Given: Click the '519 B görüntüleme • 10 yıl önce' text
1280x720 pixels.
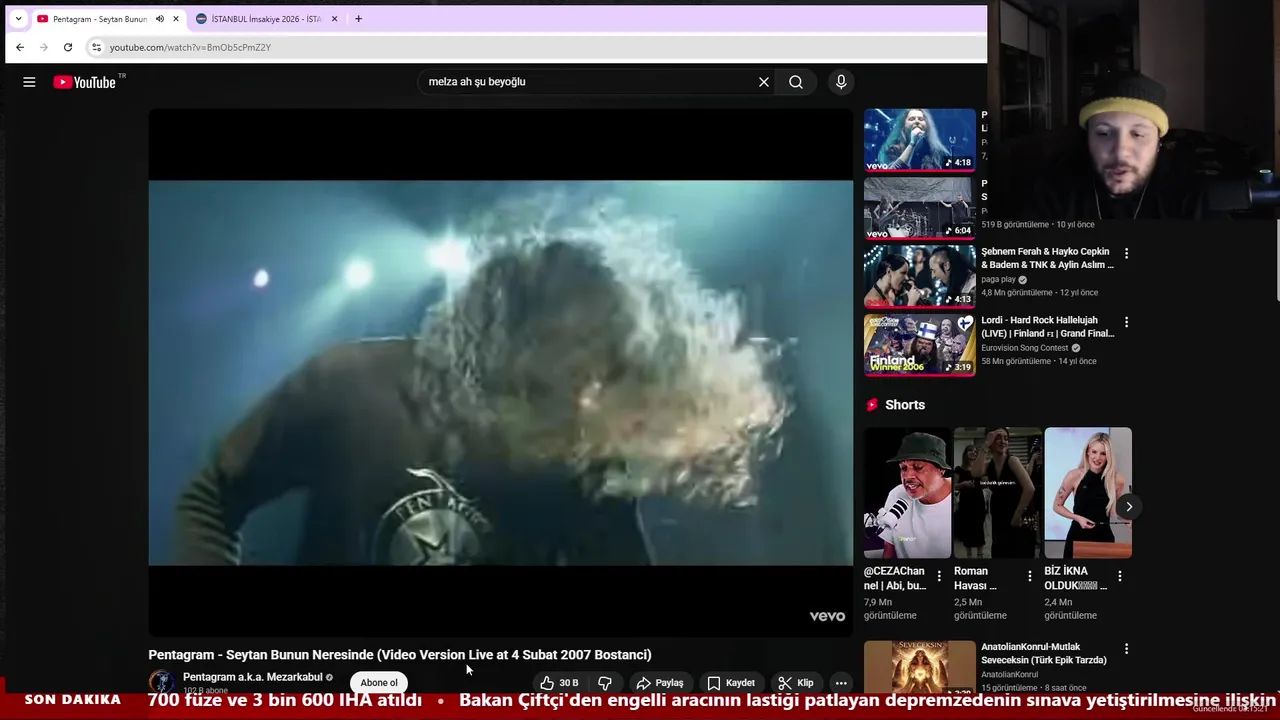Looking at the screenshot, I should pyautogui.click(x=1038, y=225).
